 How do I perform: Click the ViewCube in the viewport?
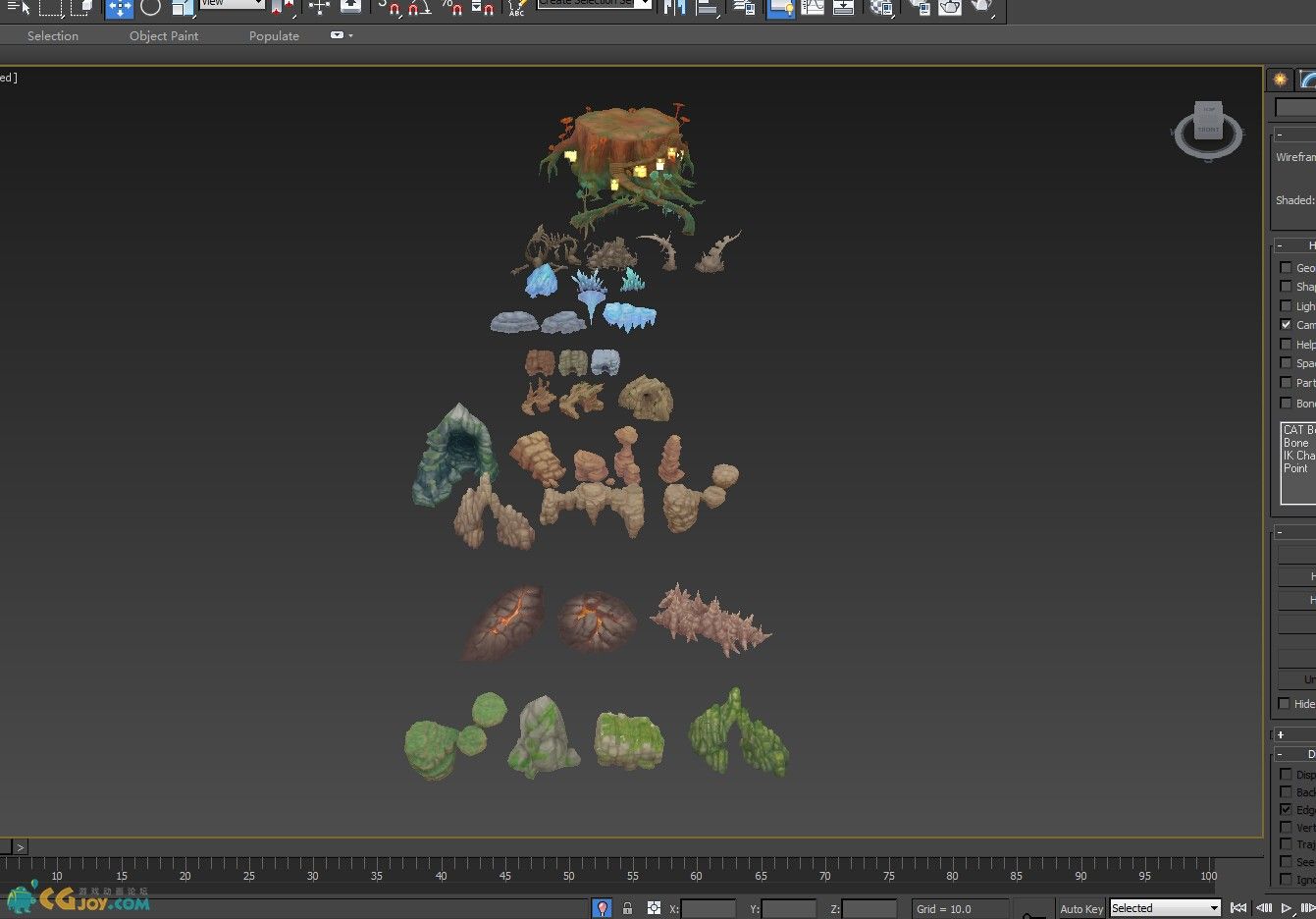coord(1207,129)
